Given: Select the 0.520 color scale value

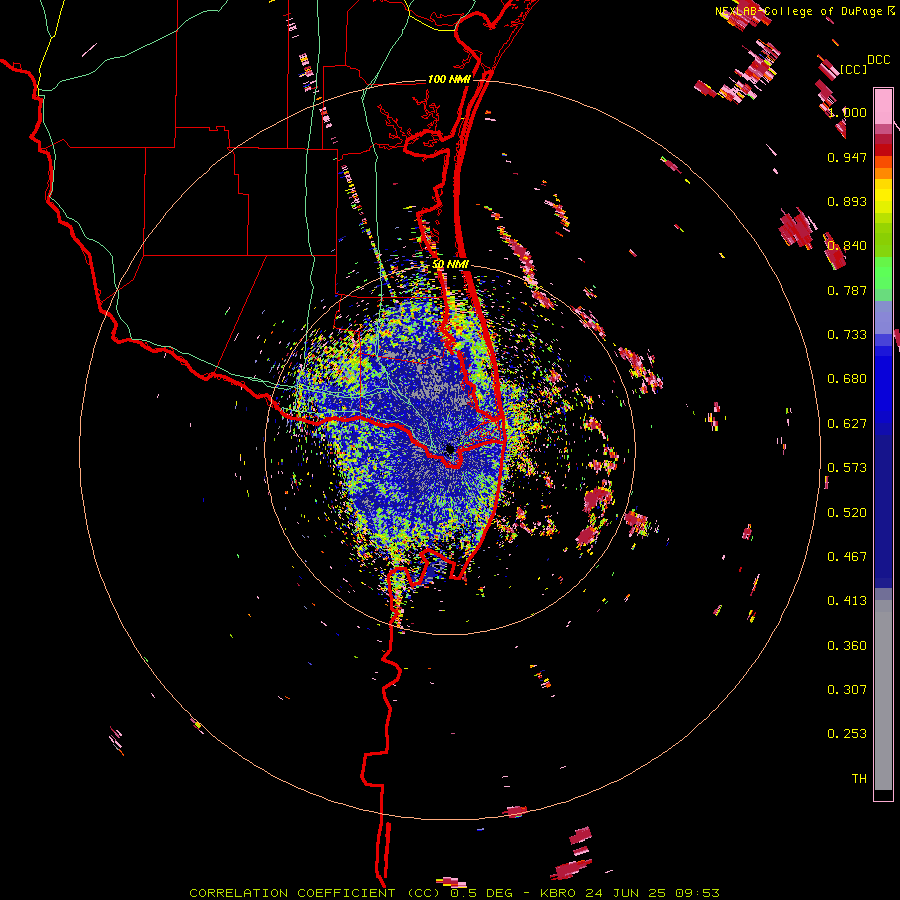Looking at the screenshot, I should [x=847, y=513].
